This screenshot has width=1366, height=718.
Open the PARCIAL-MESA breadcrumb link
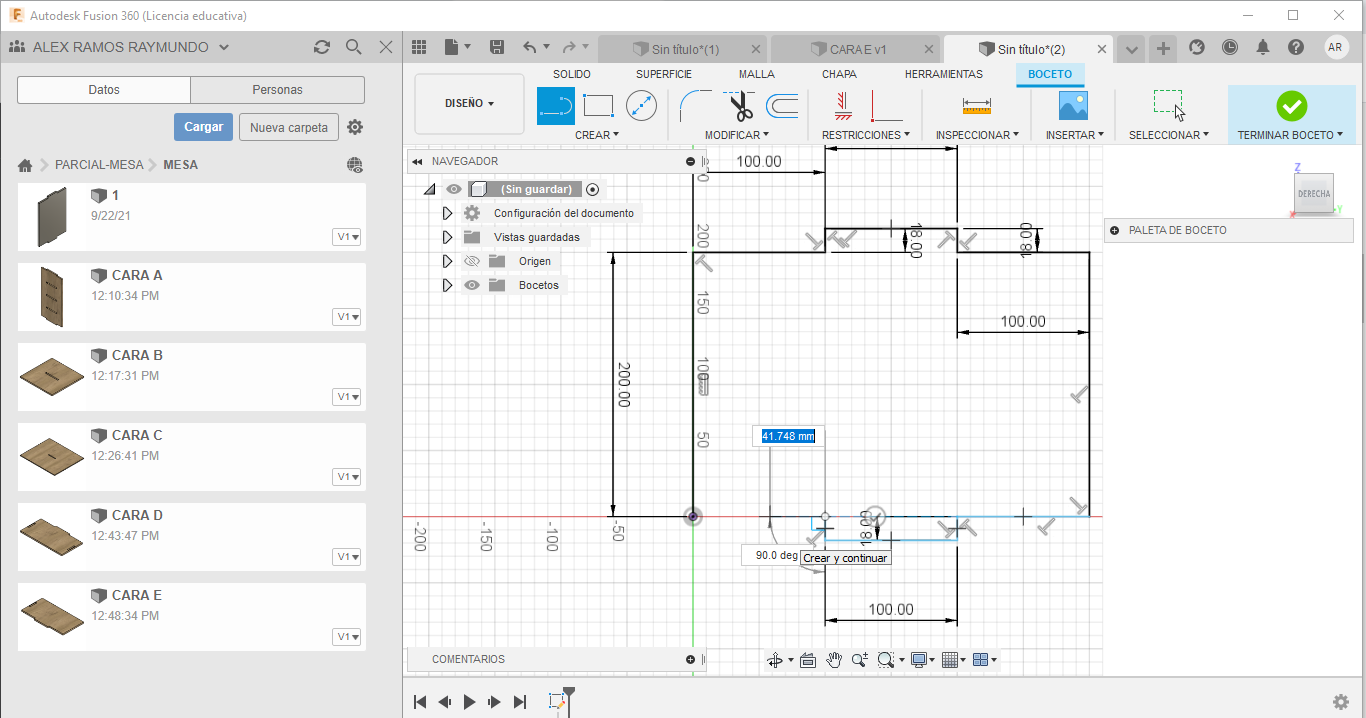[99, 165]
